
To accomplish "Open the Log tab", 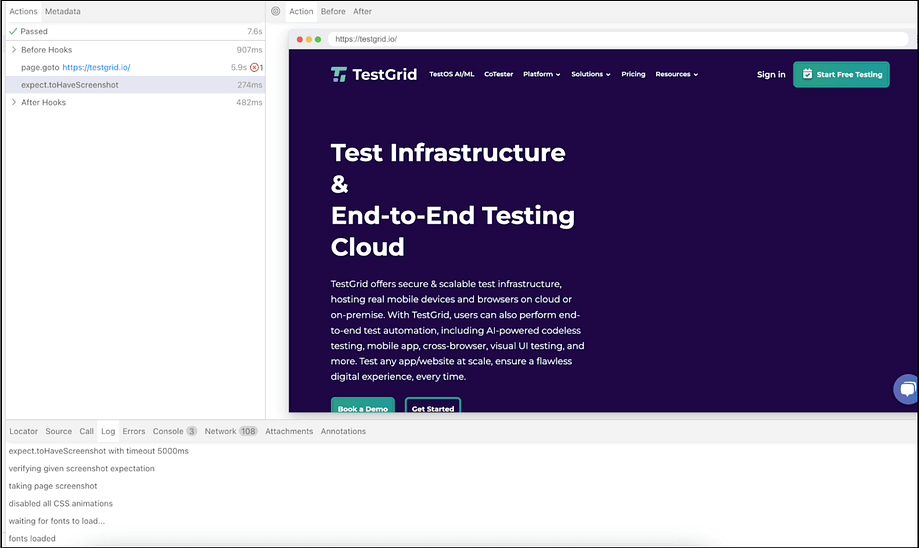I will pyautogui.click(x=108, y=431).
